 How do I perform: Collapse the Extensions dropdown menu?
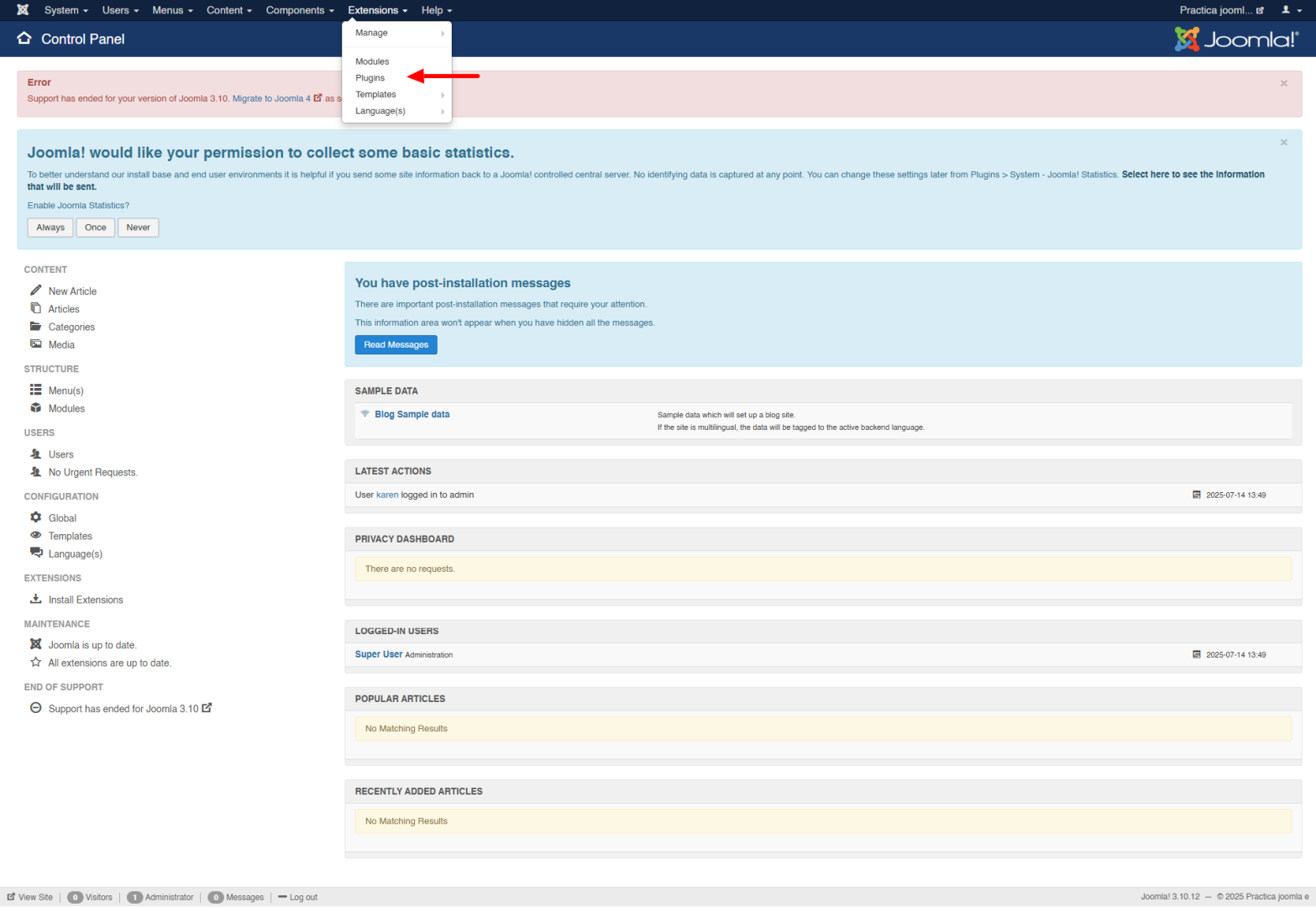[x=378, y=10]
